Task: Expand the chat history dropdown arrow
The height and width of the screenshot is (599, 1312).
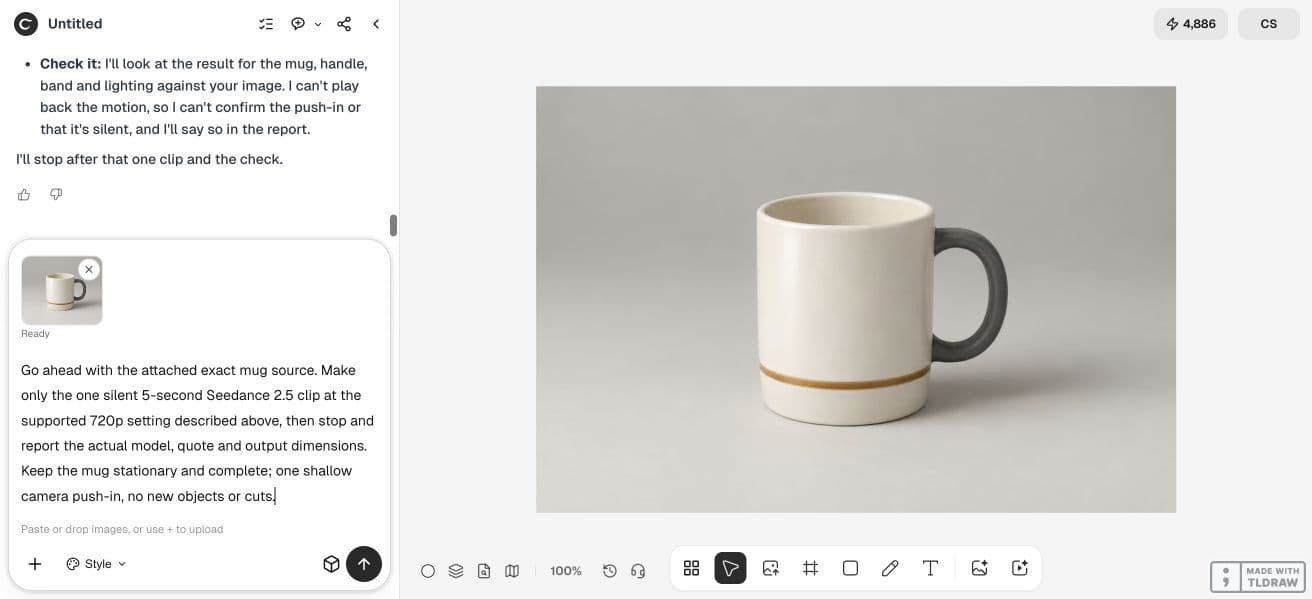Action: 318,24
